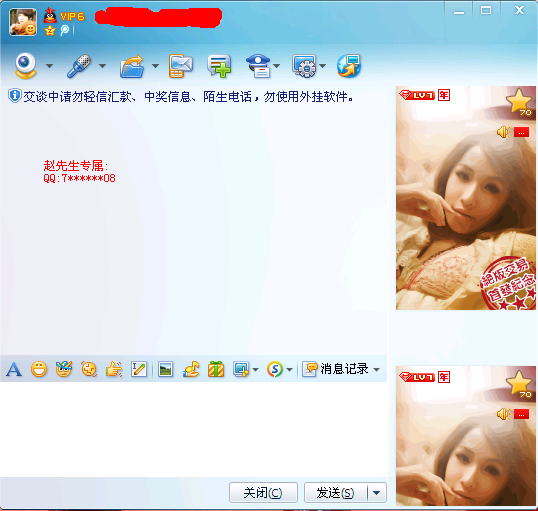This screenshot has height=511, width=538.
Task: Expand the report options dropdown arrow
Action: [277, 66]
